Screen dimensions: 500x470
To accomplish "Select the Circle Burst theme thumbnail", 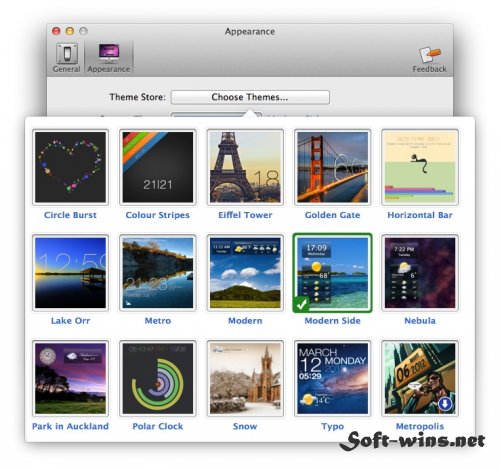I will tap(70, 167).
